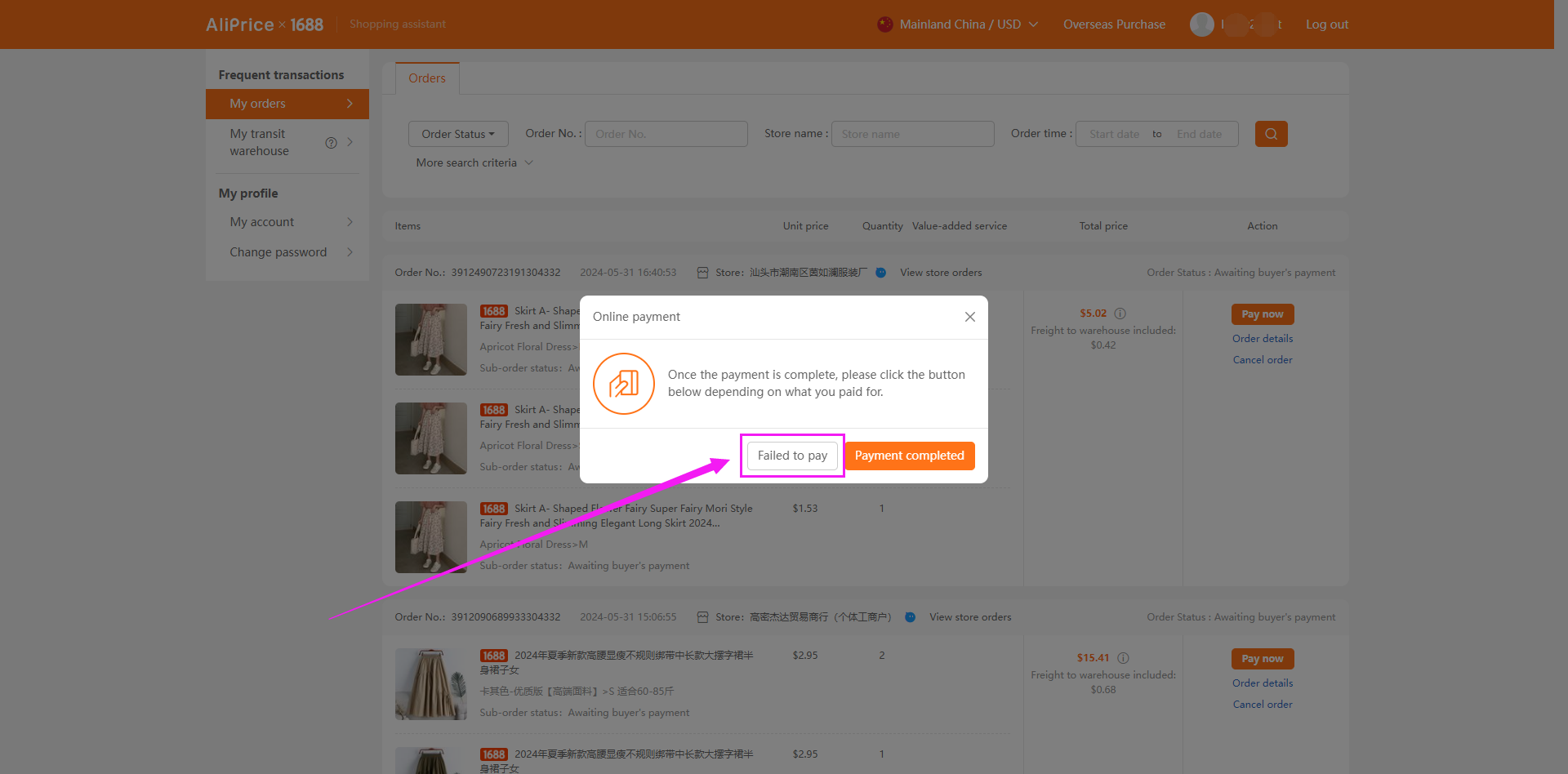
Task: Open the Order Status dropdown
Action: point(458,134)
